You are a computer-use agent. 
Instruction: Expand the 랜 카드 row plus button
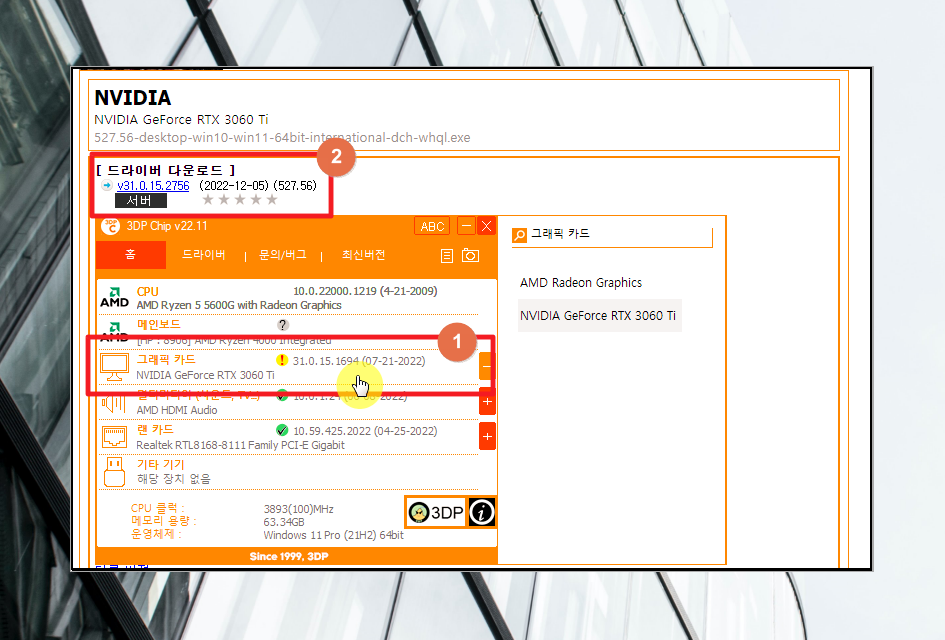coord(487,436)
